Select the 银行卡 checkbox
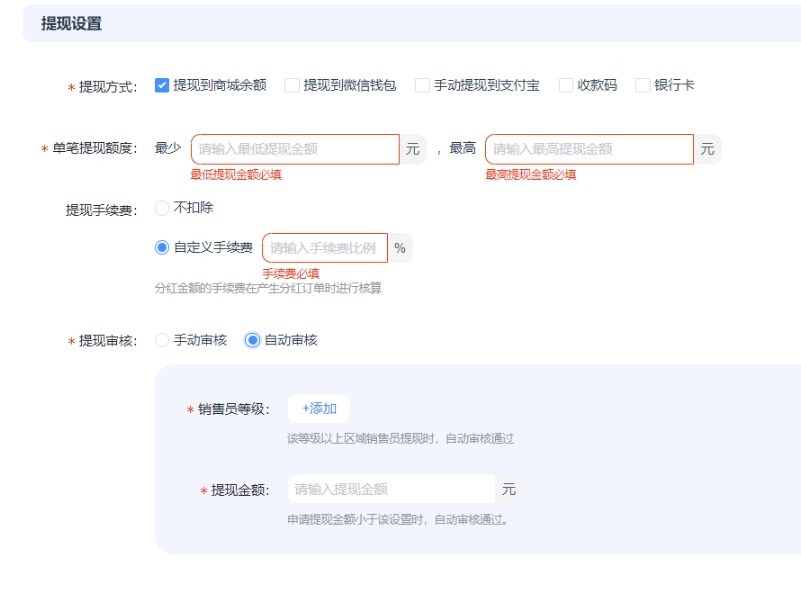The width and height of the screenshot is (801, 601). point(642,86)
